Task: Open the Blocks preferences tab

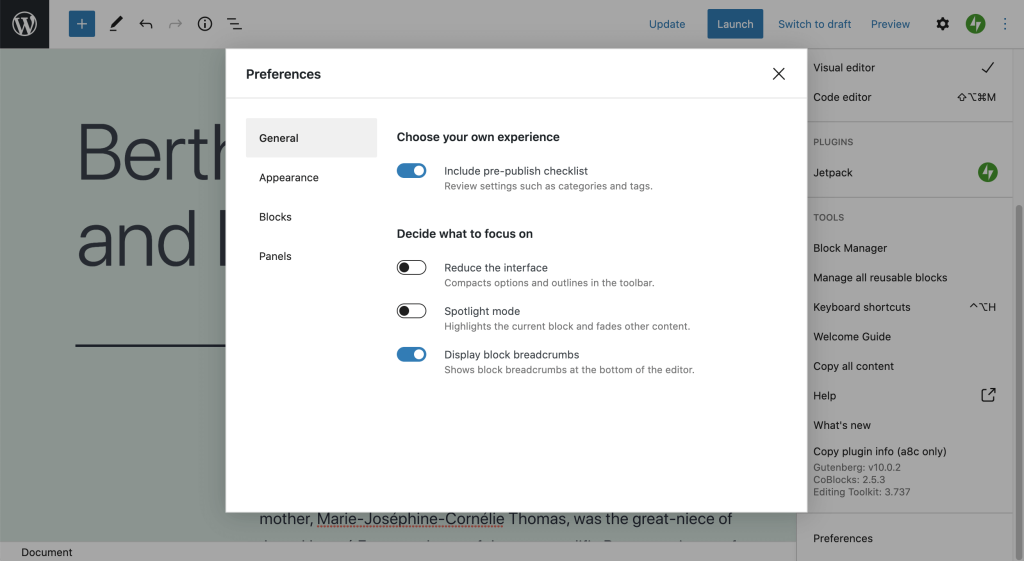Action: pos(276,217)
